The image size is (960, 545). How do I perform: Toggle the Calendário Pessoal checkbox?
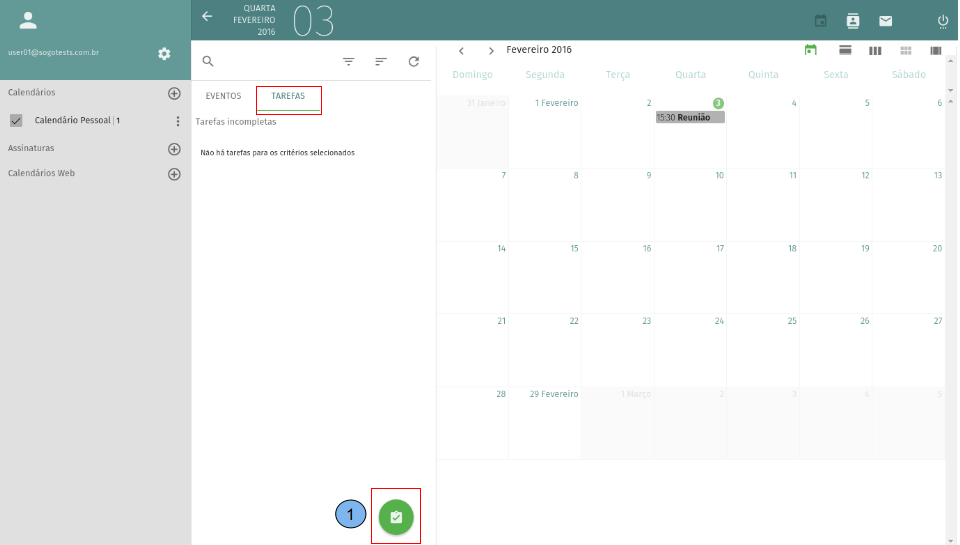[16, 121]
